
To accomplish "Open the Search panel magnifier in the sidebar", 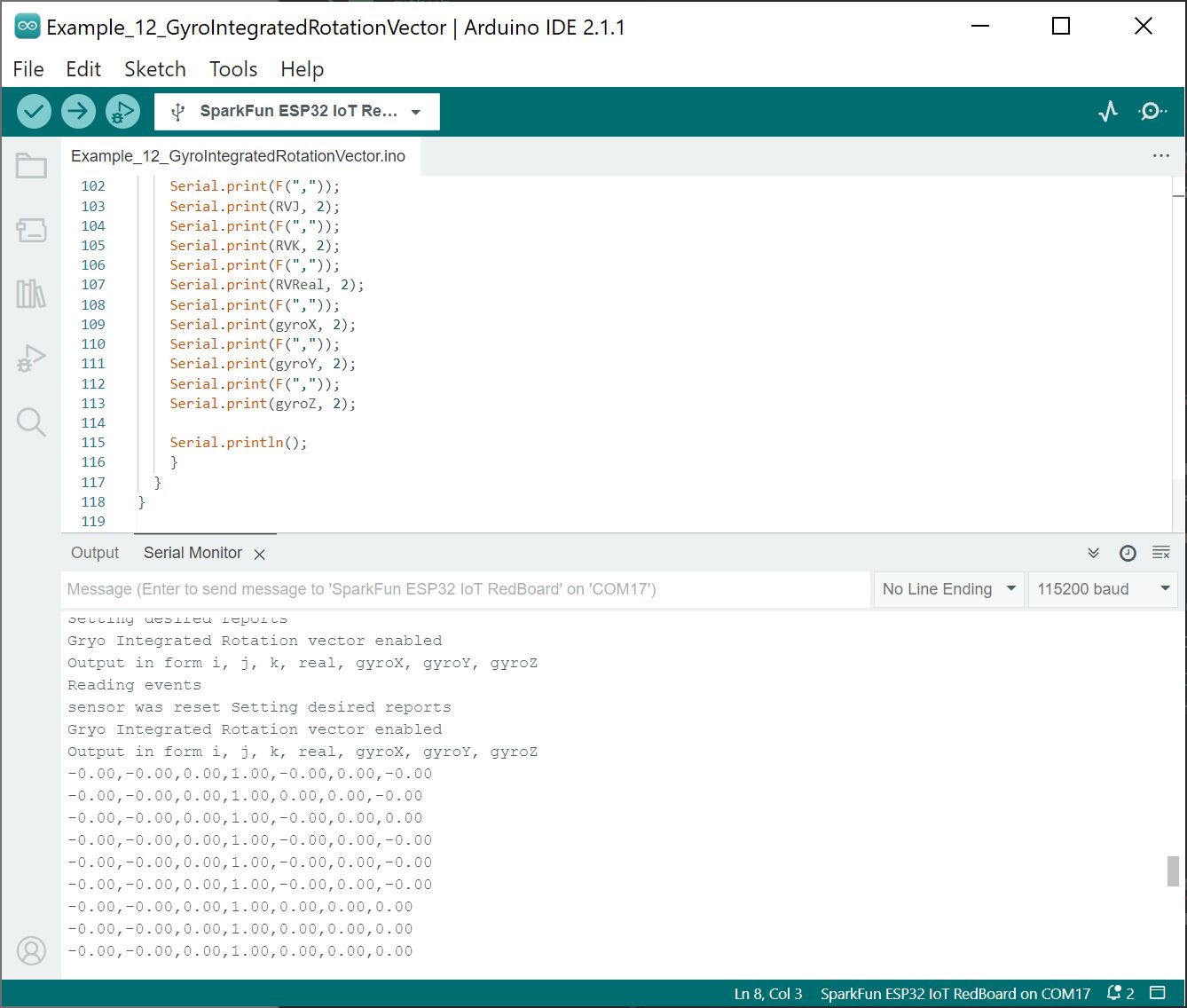I will pyautogui.click(x=31, y=422).
